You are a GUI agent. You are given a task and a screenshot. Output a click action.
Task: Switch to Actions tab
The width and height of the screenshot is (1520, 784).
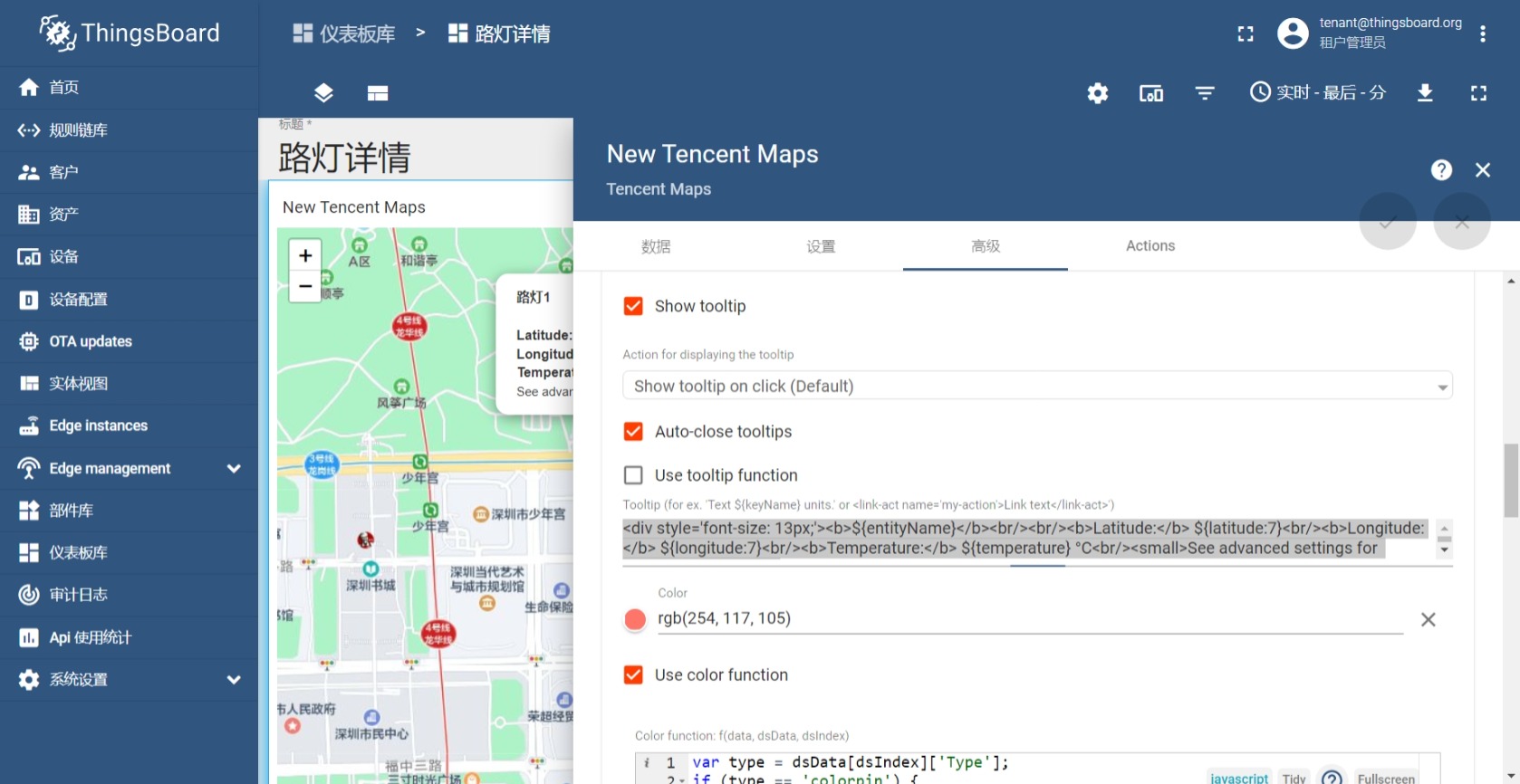click(x=1150, y=246)
